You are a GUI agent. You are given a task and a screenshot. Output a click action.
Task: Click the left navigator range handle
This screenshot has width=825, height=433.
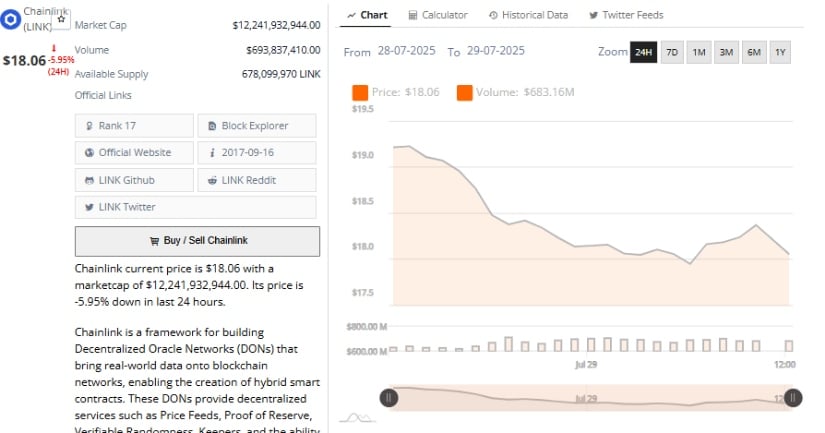[389, 398]
